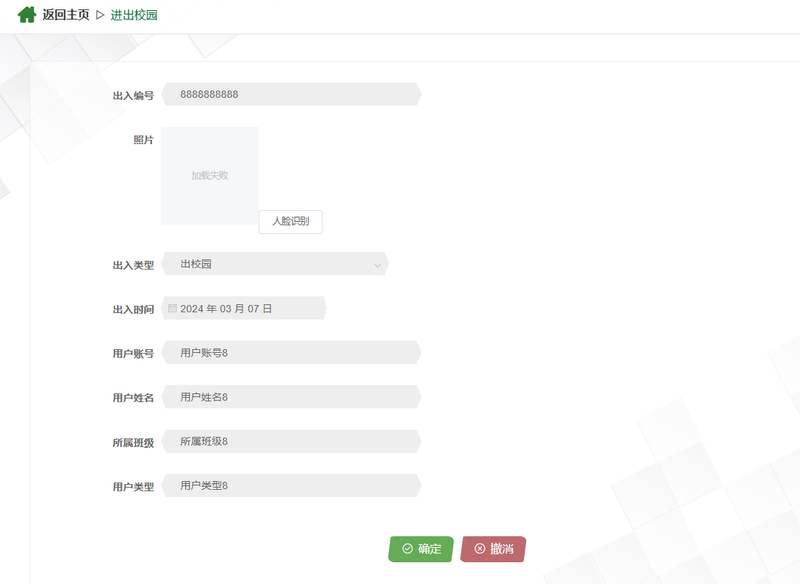Cancel the form with 撤消

pos(493,549)
